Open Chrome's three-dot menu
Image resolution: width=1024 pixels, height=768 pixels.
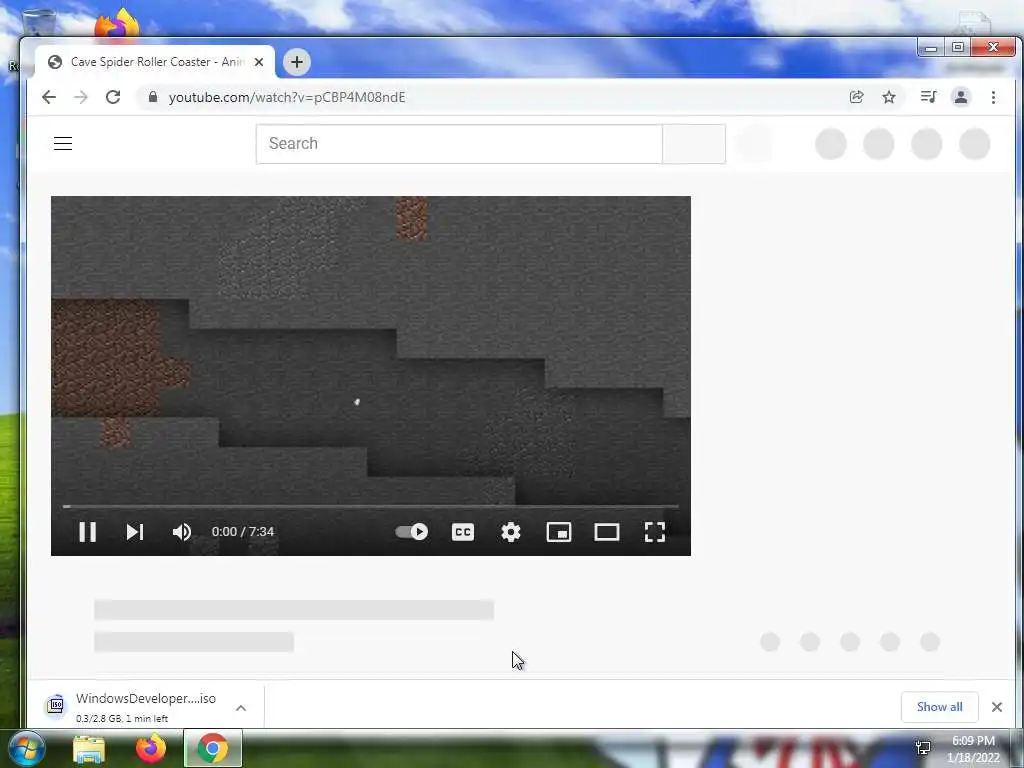(x=993, y=97)
